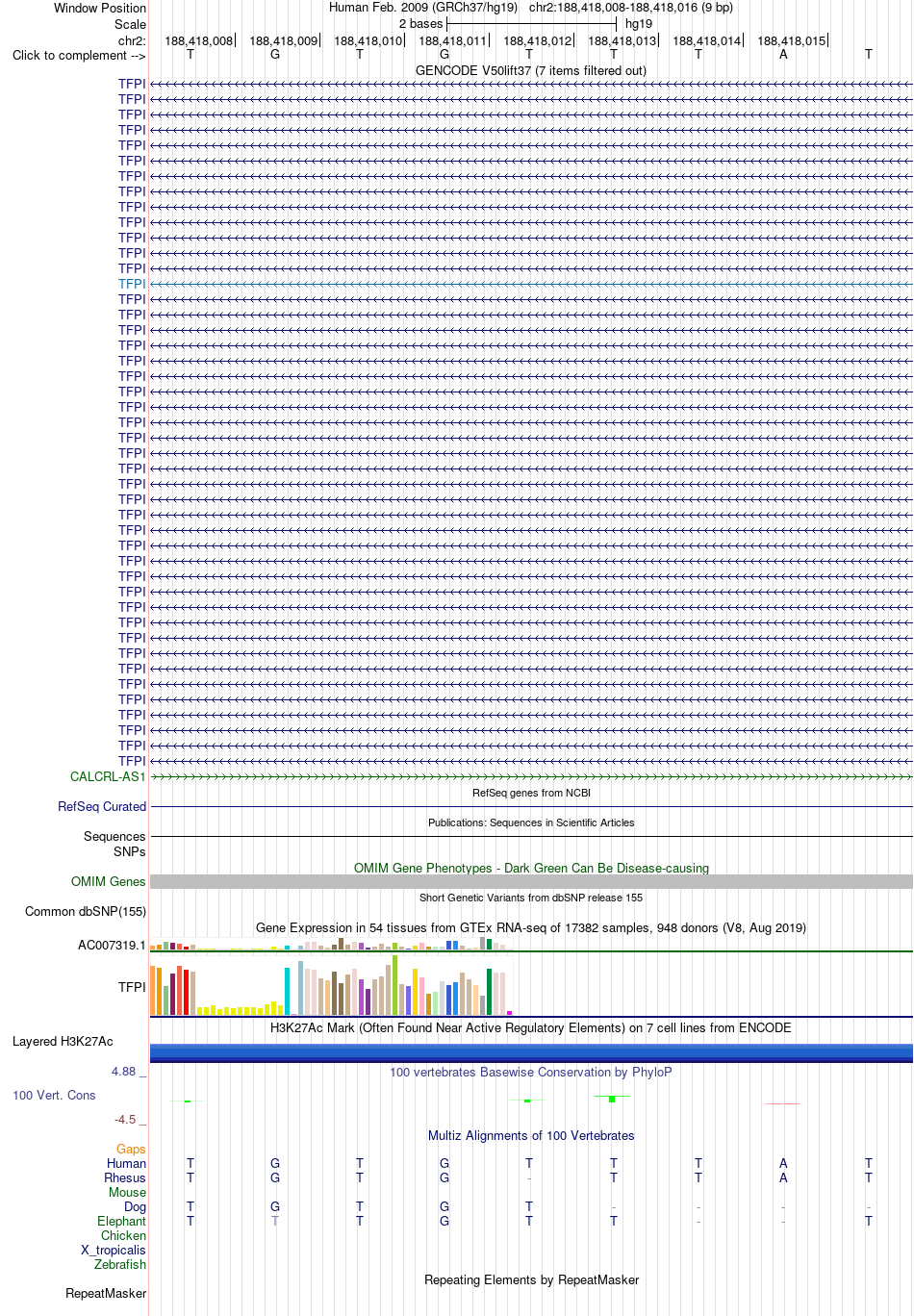This screenshot has height=1316, width=914.
Task: Click the Rhesus alignment row label
Action: pos(125,1177)
